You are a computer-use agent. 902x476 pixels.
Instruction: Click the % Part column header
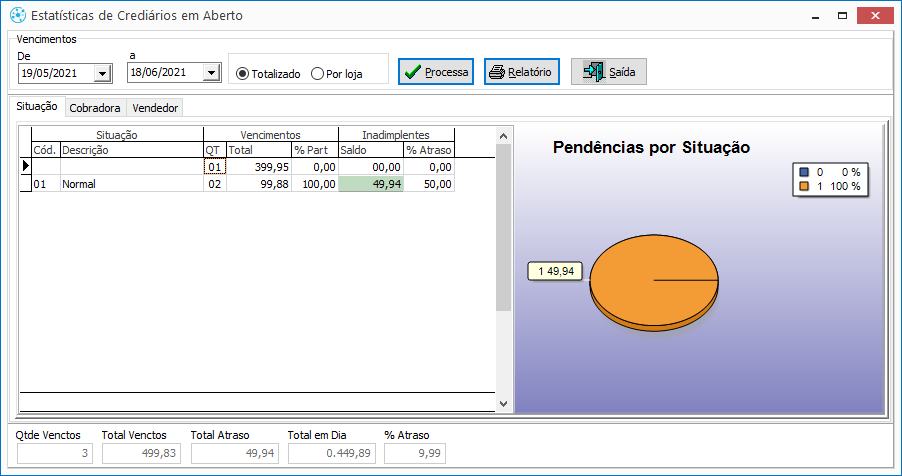tap(315, 150)
